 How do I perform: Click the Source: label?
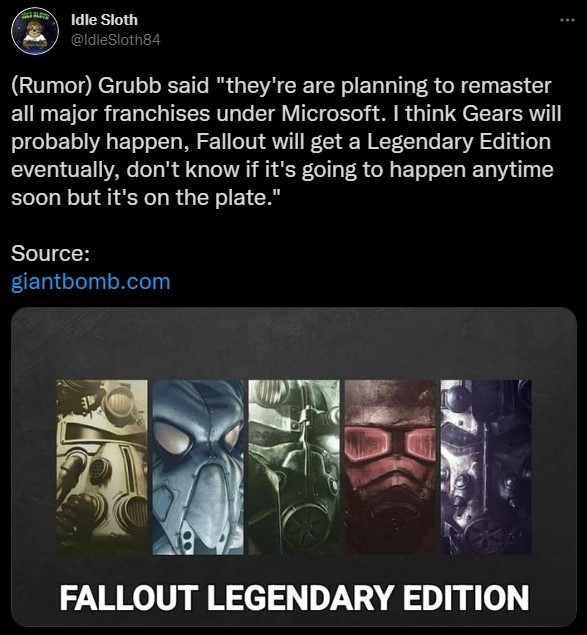50,254
